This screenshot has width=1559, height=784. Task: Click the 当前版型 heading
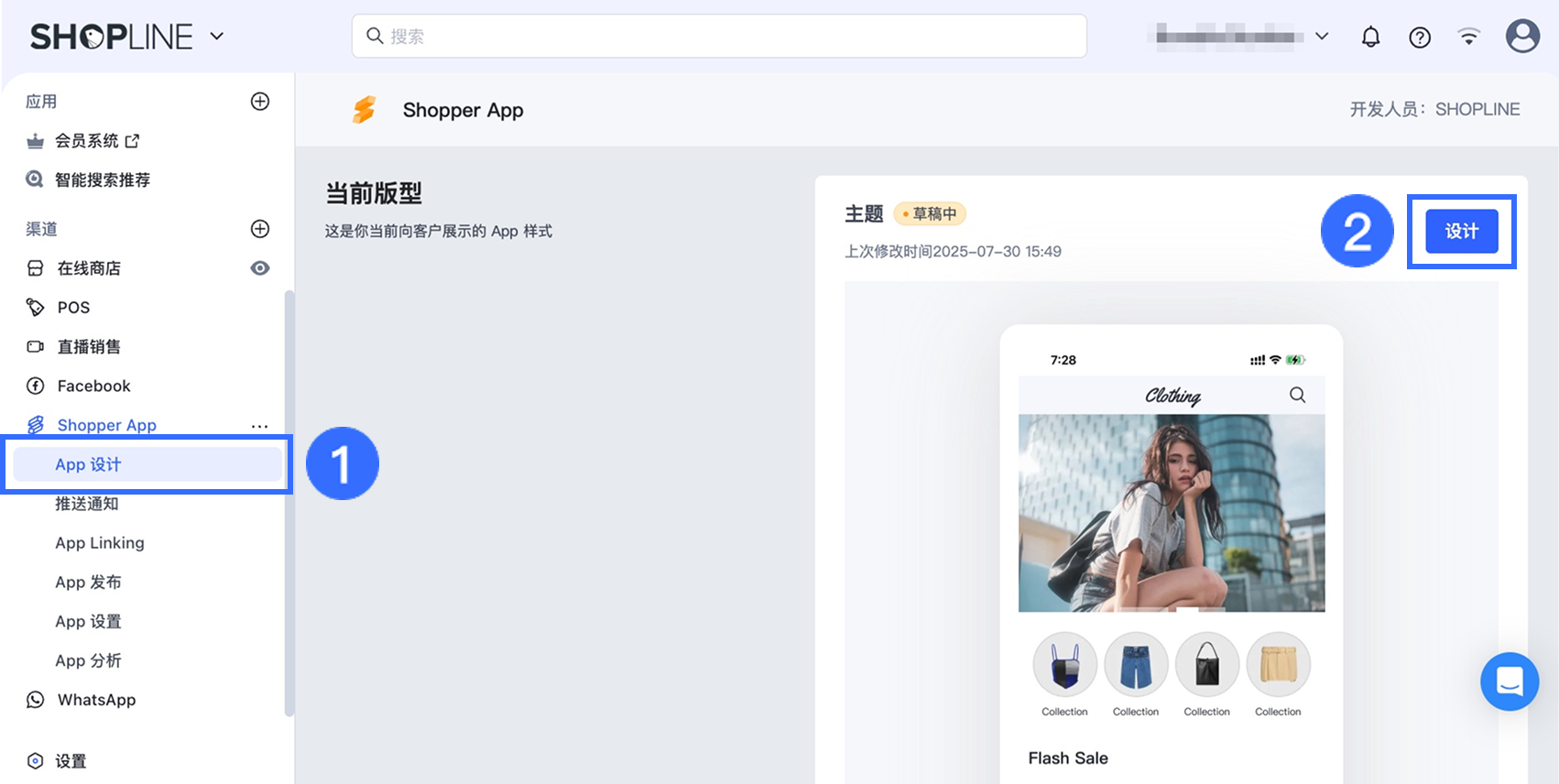[374, 193]
